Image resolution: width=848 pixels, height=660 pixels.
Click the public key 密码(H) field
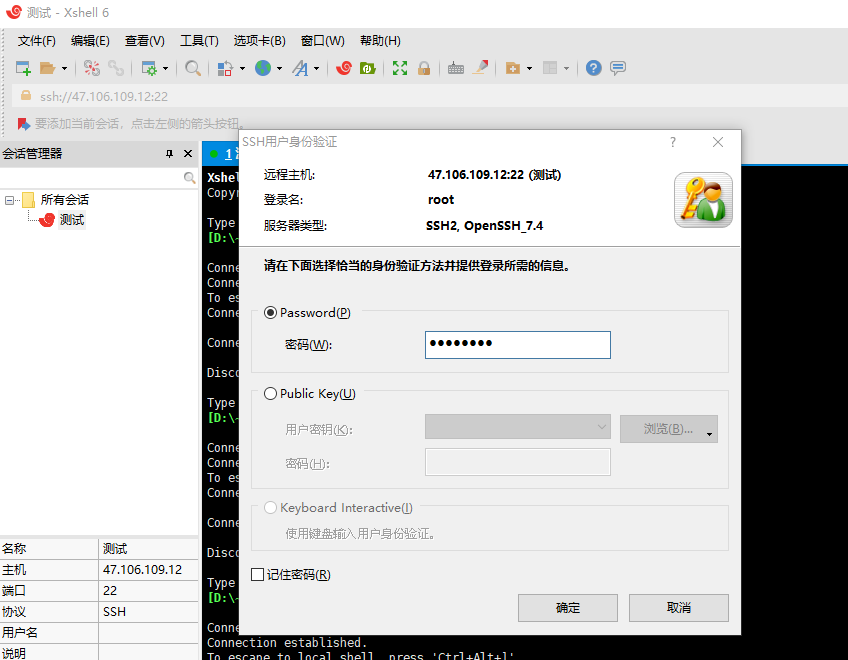(518, 462)
